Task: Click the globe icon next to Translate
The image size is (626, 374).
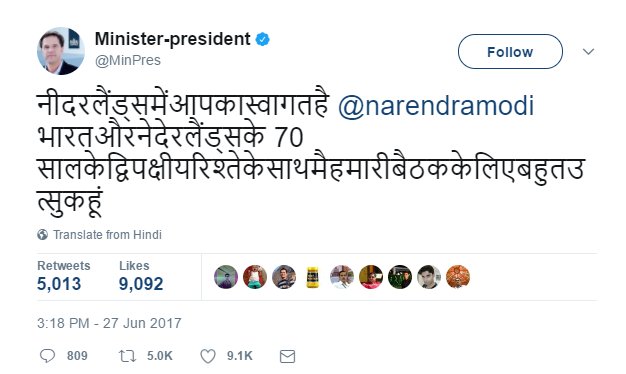Action: pos(42,235)
